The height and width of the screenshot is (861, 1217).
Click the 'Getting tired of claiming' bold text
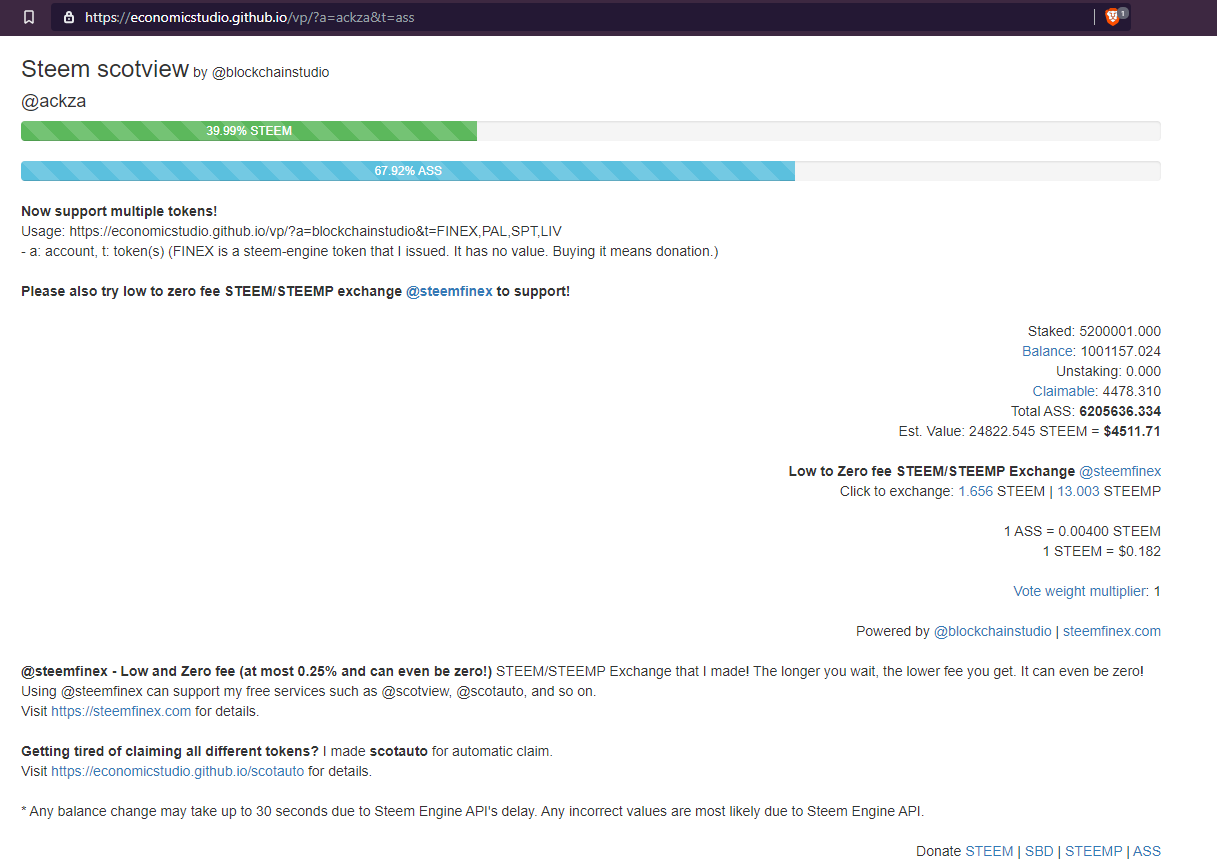(x=170, y=751)
